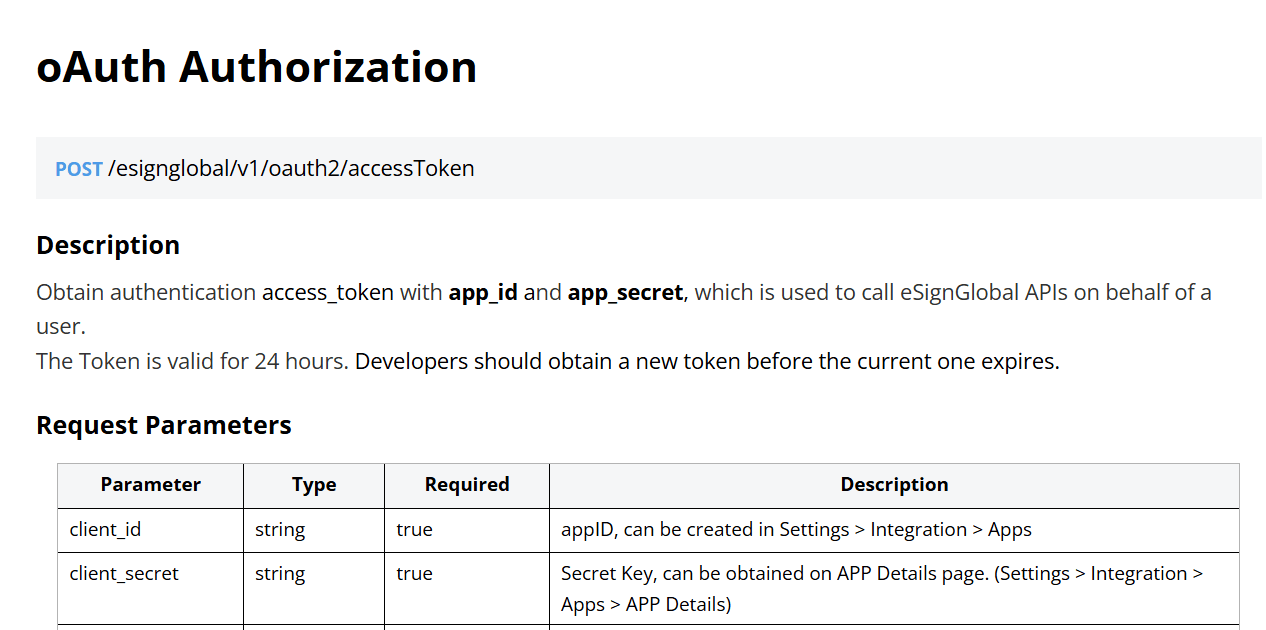Screen dimensions: 1266x630
Task: Click the bold app_id term
Action: click(x=483, y=293)
